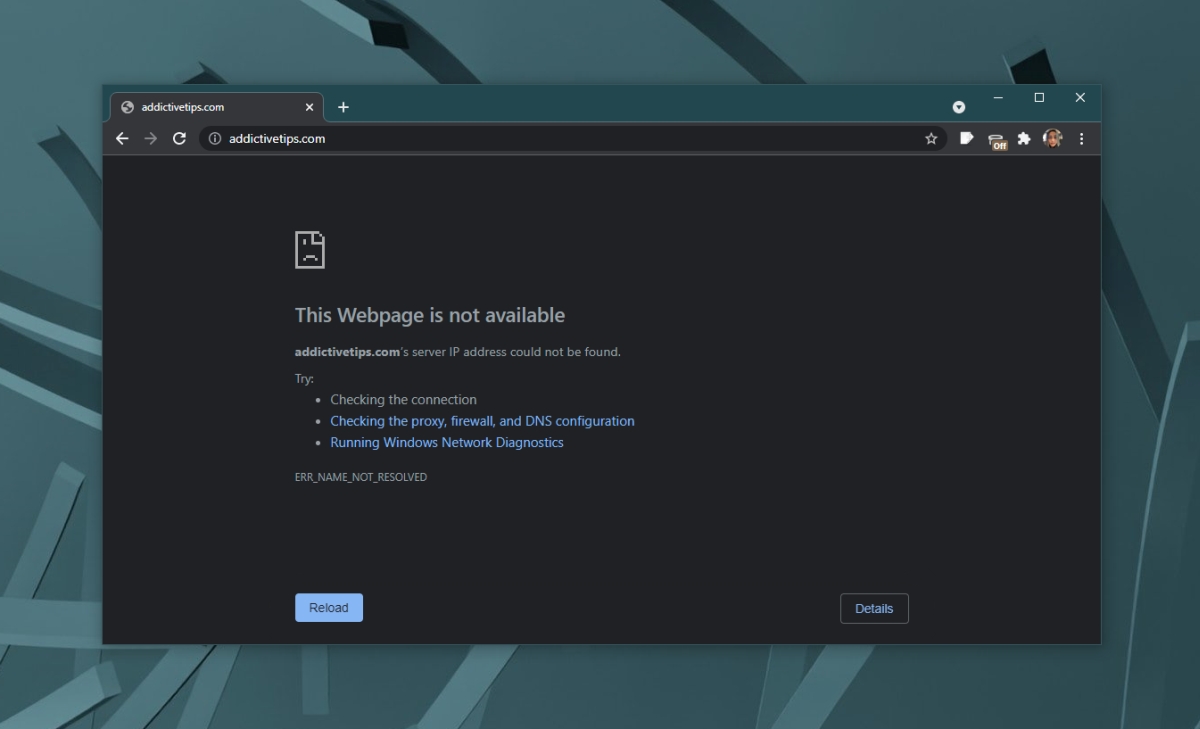The width and height of the screenshot is (1200, 729).
Task: Click the tag-shaped extension icon
Action: (x=966, y=139)
